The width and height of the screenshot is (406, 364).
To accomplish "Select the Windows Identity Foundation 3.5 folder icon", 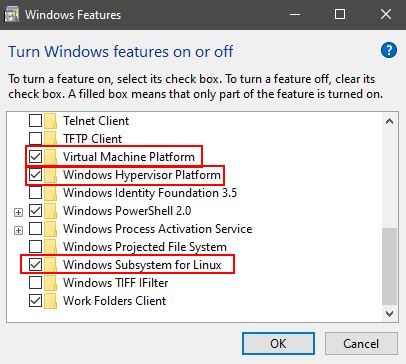I will [x=51, y=193].
